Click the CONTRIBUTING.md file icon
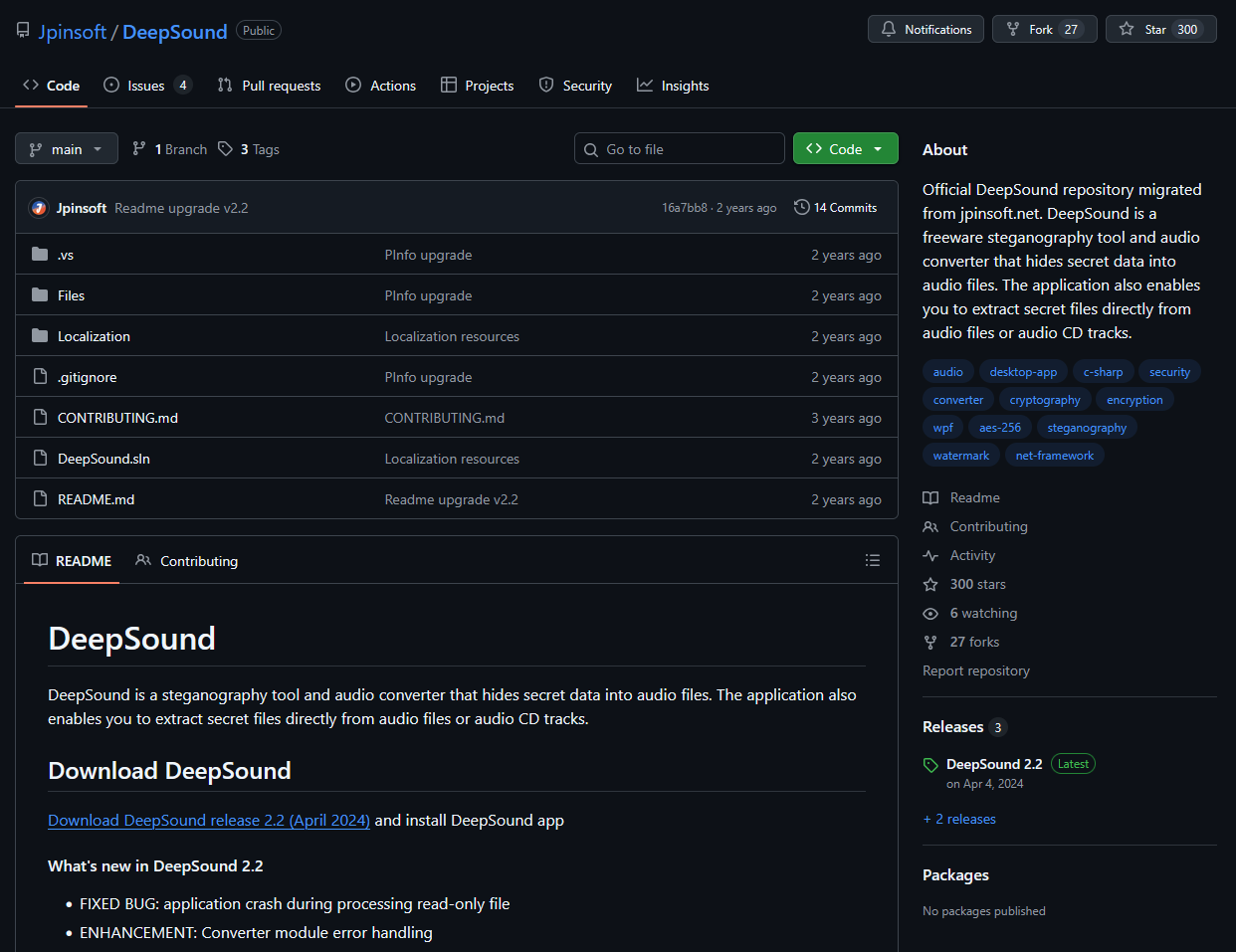Image resolution: width=1236 pixels, height=952 pixels. (x=40, y=417)
